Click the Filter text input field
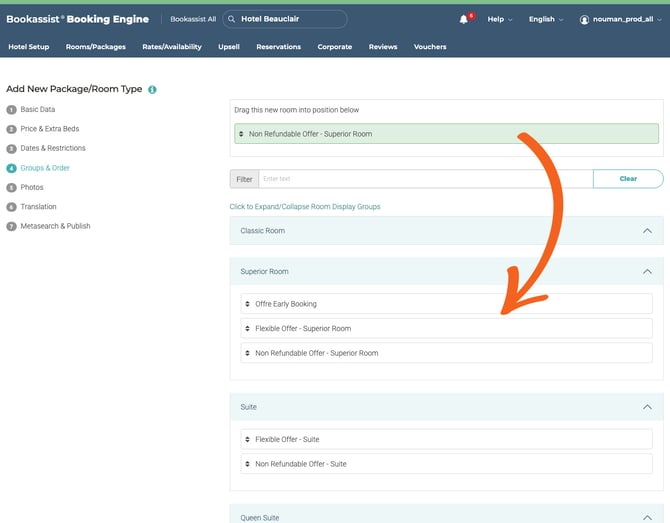The height and width of the screenshot is (523, 670). [x=425, y=179]
